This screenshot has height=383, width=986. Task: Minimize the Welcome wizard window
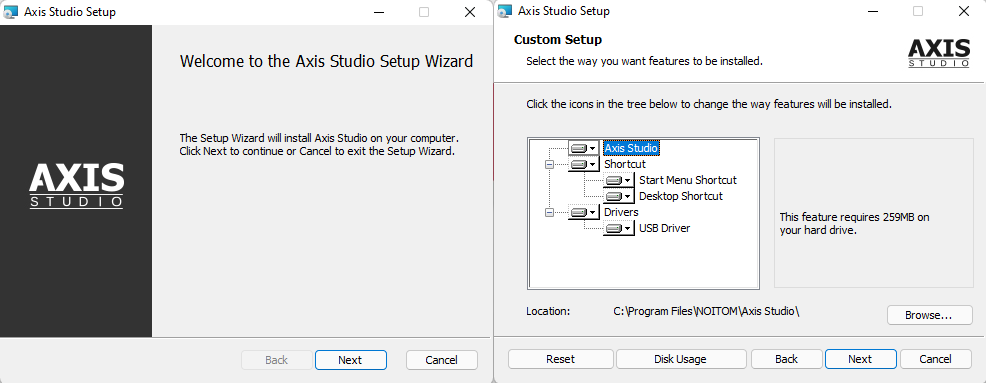pyautogui.click(x=379, y=12)
